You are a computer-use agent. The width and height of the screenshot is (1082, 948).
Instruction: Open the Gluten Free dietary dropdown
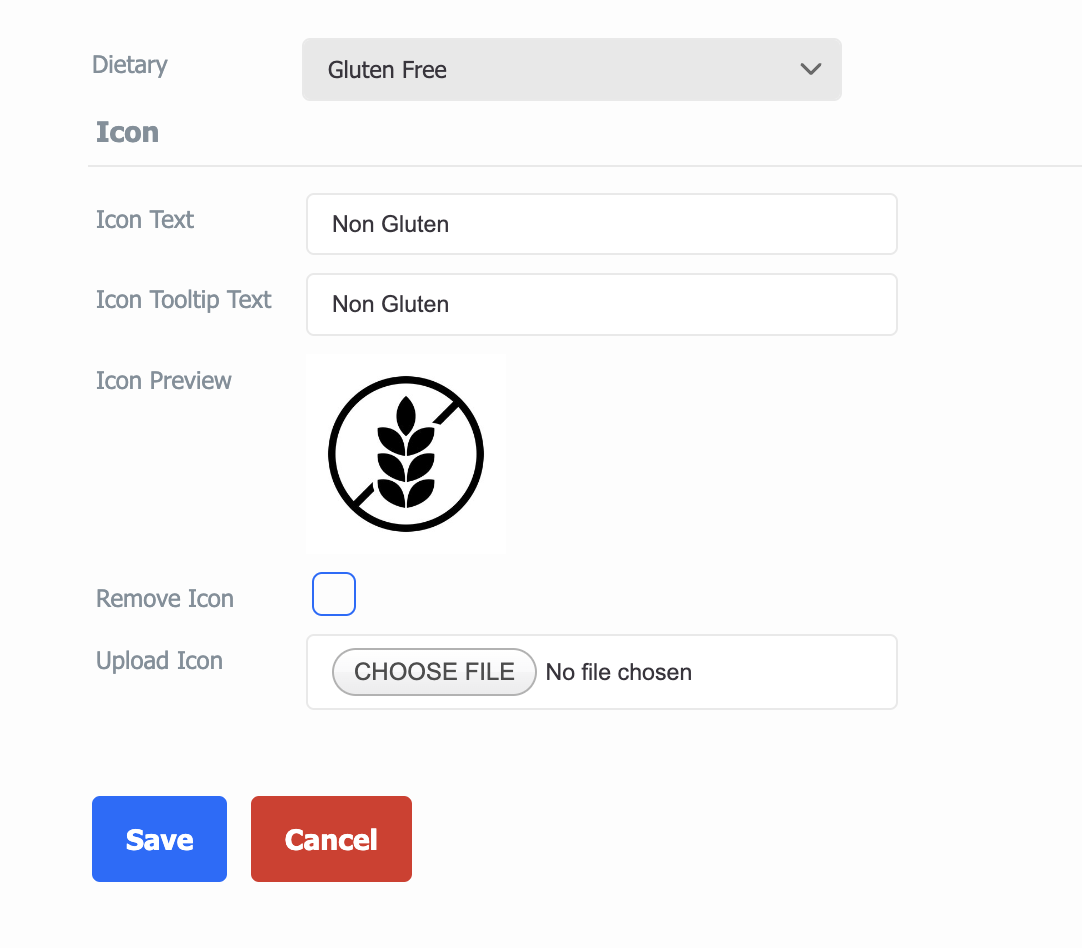point(571,70)
